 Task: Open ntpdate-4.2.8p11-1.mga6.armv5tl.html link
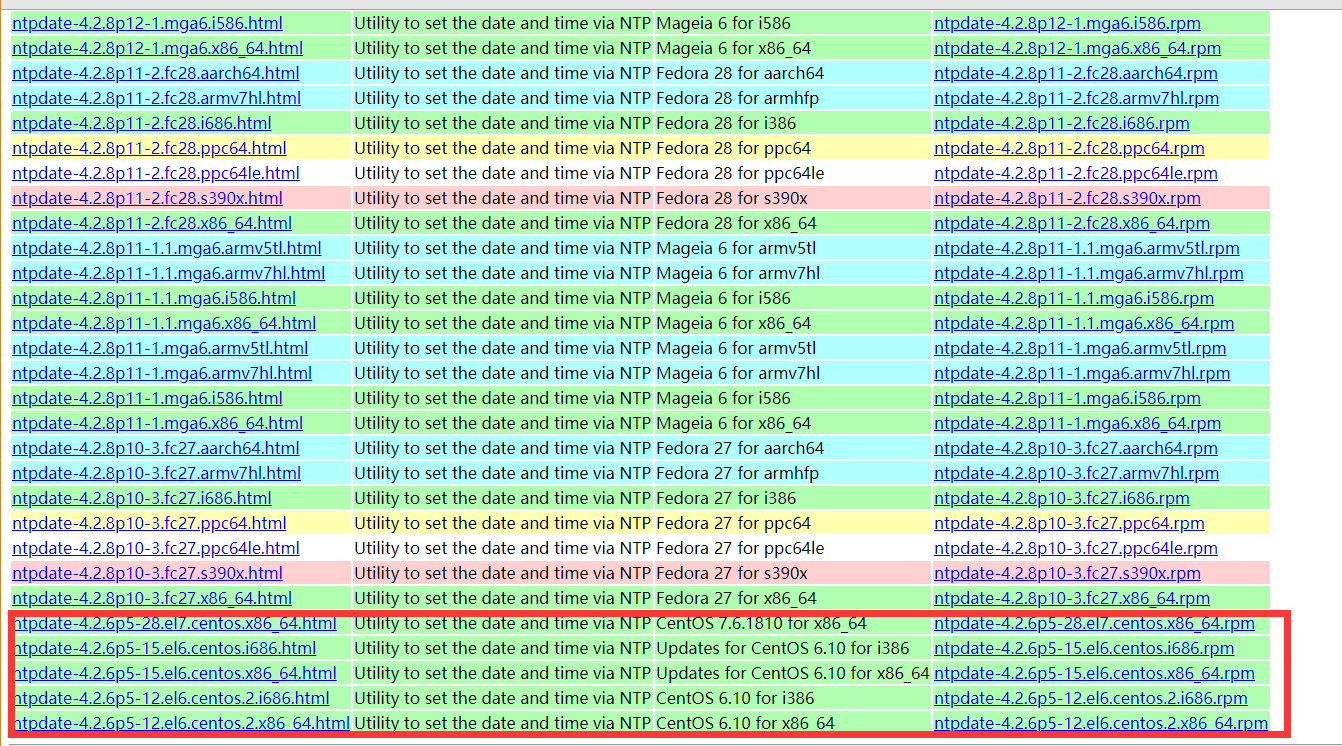[x=160, y=348]
